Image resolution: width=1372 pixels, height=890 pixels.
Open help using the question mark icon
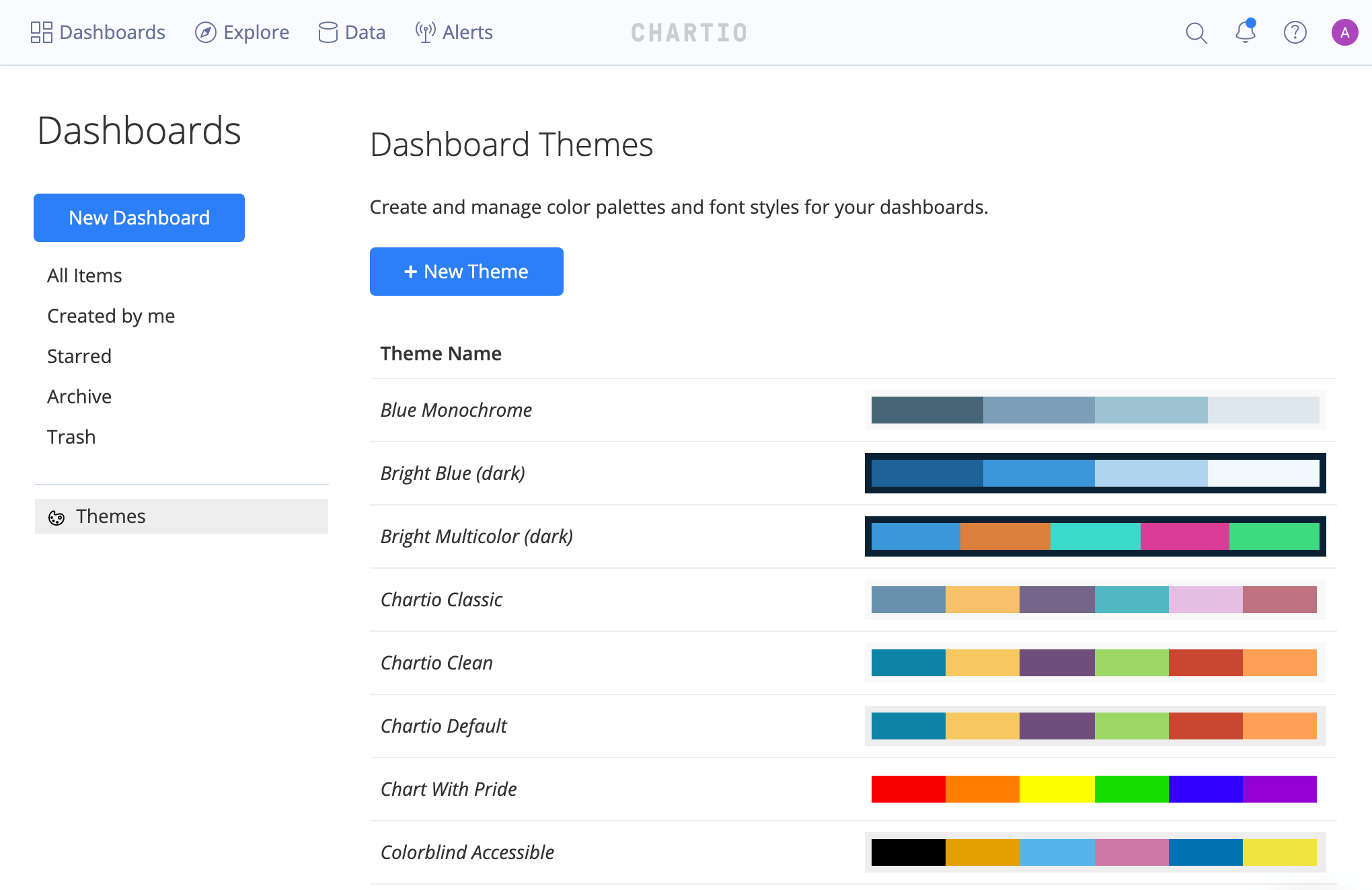[1295, 32]
